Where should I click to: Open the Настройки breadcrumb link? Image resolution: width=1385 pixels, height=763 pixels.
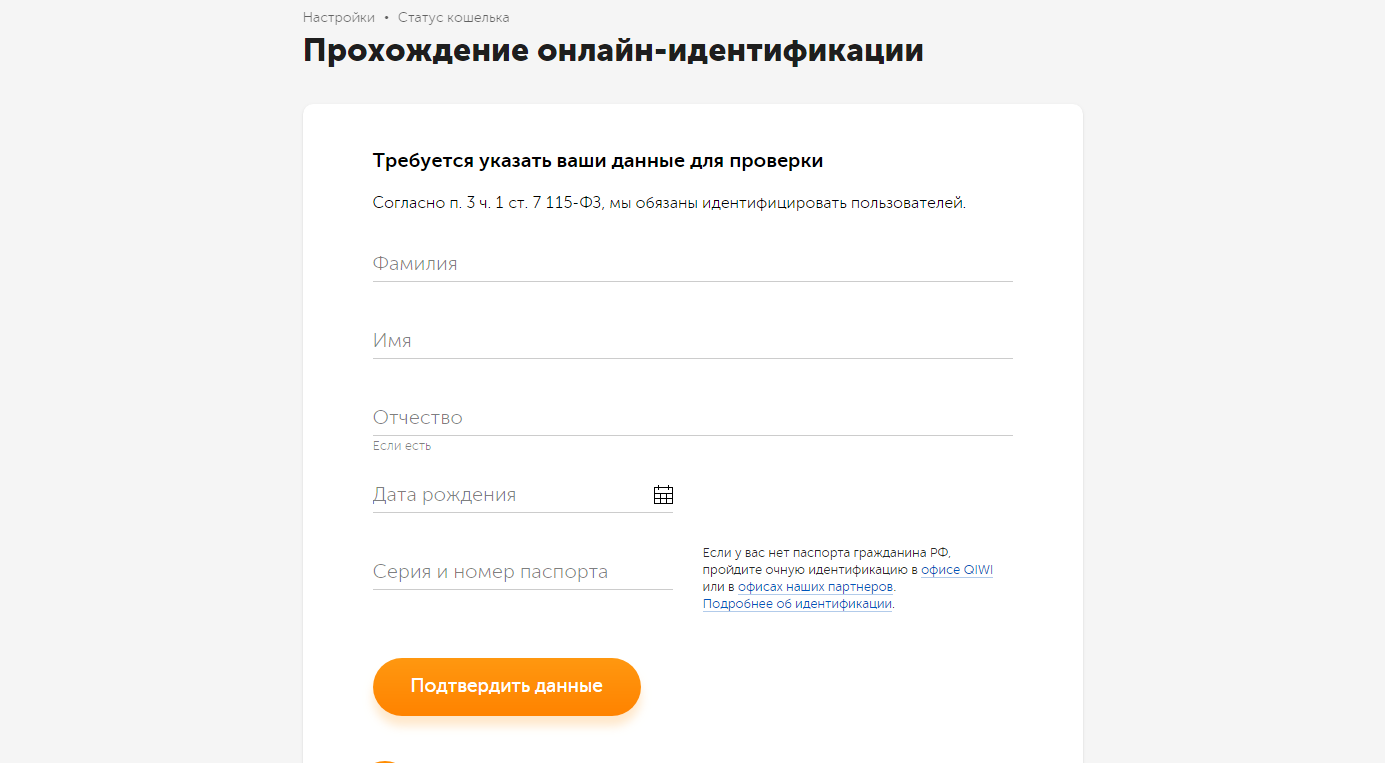click(337, 17)
